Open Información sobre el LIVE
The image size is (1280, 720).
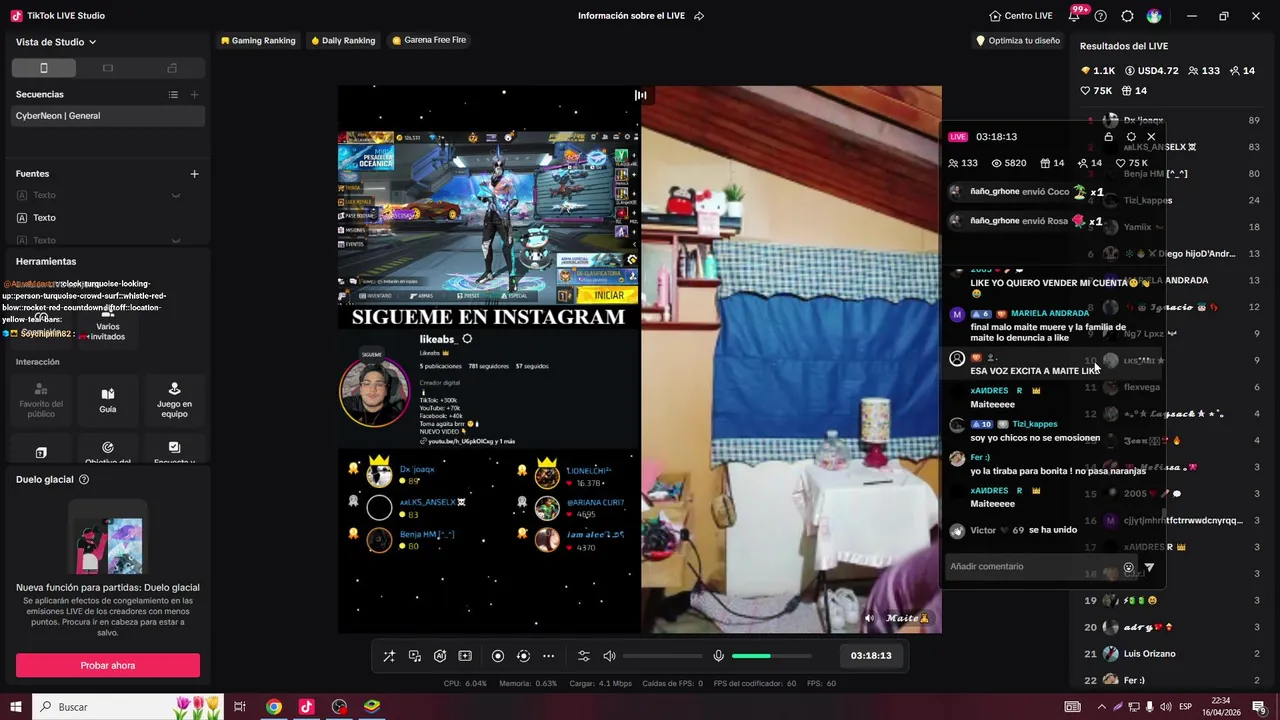click(633, 16)
